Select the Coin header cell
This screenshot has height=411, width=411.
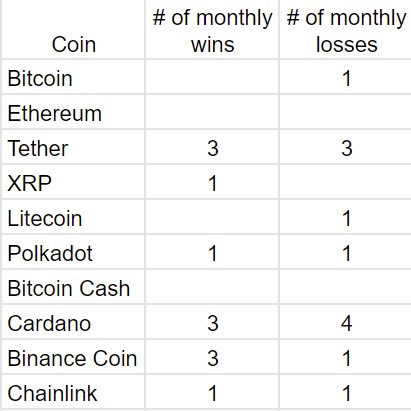pyautogui.click(x=73, y=29)
